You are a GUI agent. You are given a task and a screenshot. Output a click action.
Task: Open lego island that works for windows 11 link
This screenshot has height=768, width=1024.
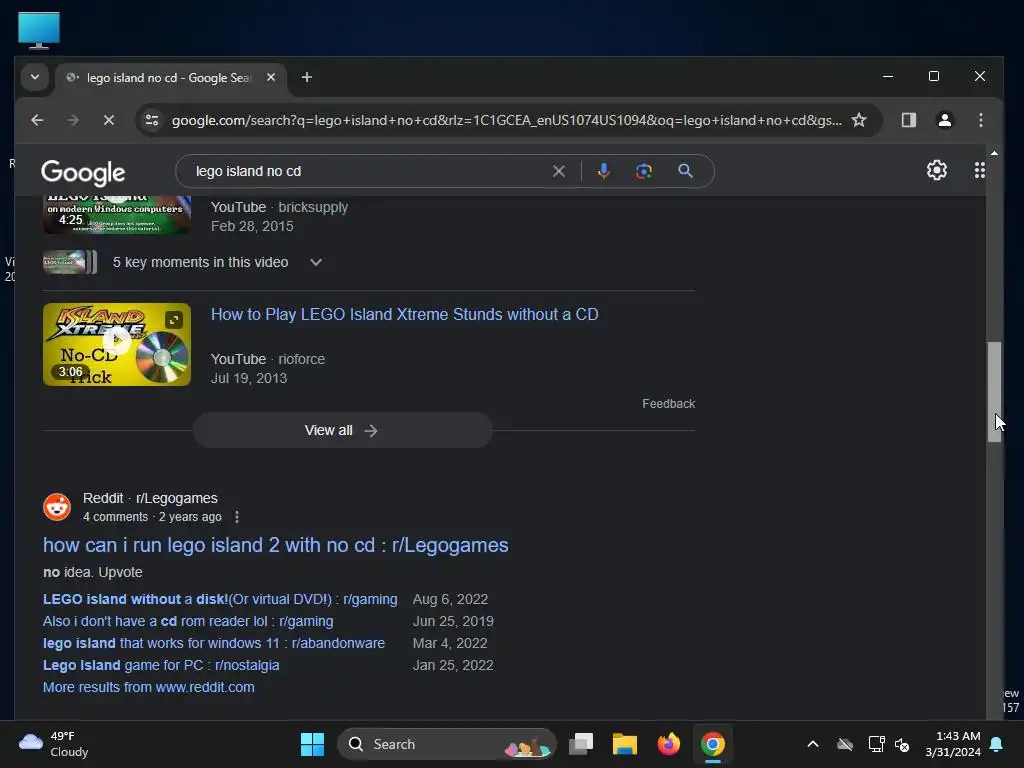coord(214,643)
